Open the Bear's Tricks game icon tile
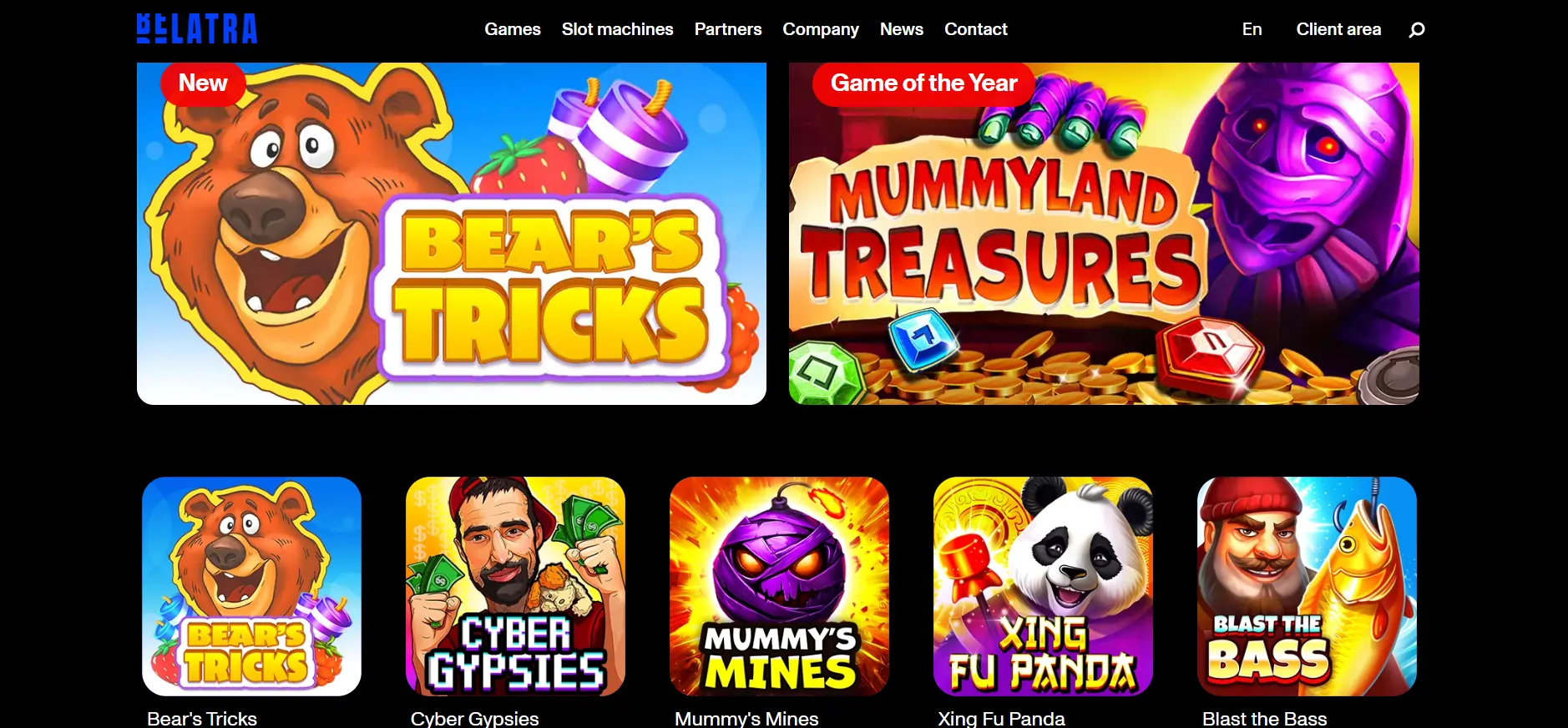This screenshot has height=728, width=1568. click(251, 586)
